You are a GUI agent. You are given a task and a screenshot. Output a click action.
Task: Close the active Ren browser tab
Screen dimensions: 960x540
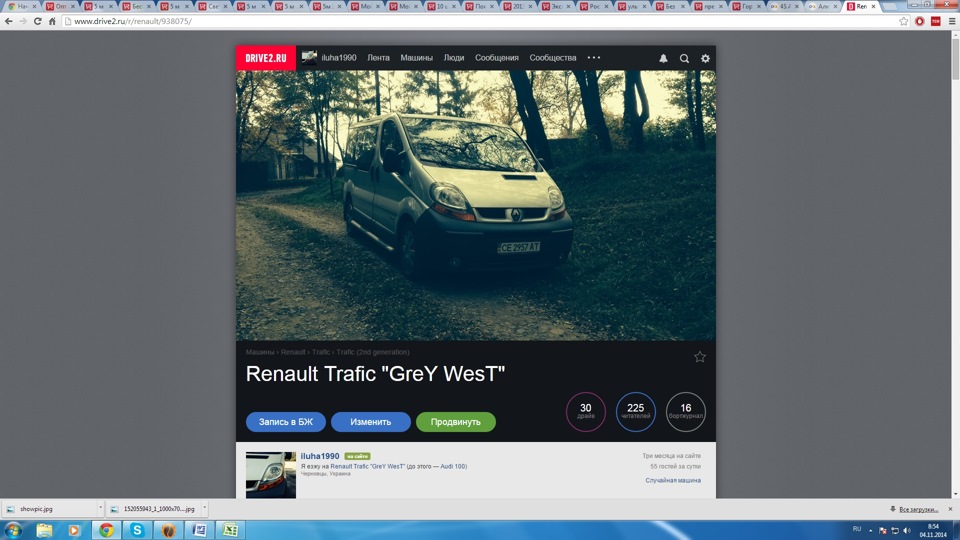pyautogui.click(x=874, y=6)
